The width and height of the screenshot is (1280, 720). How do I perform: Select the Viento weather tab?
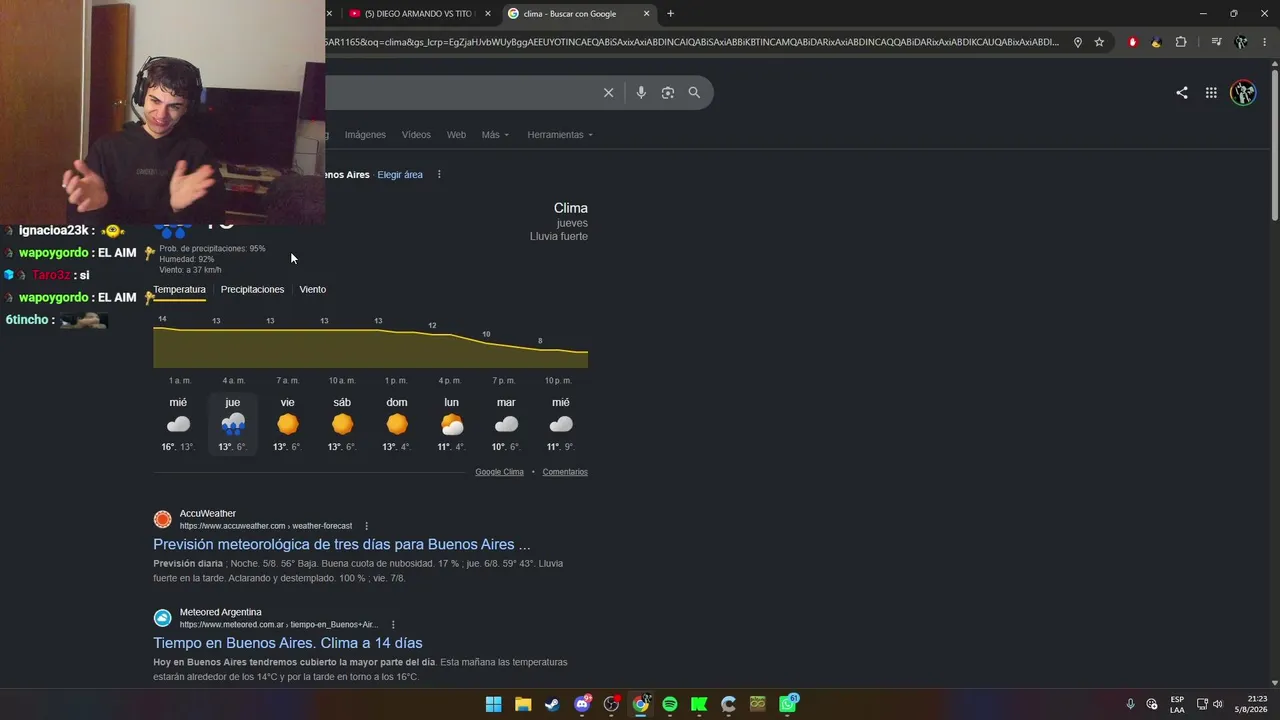tap(313, 290)
